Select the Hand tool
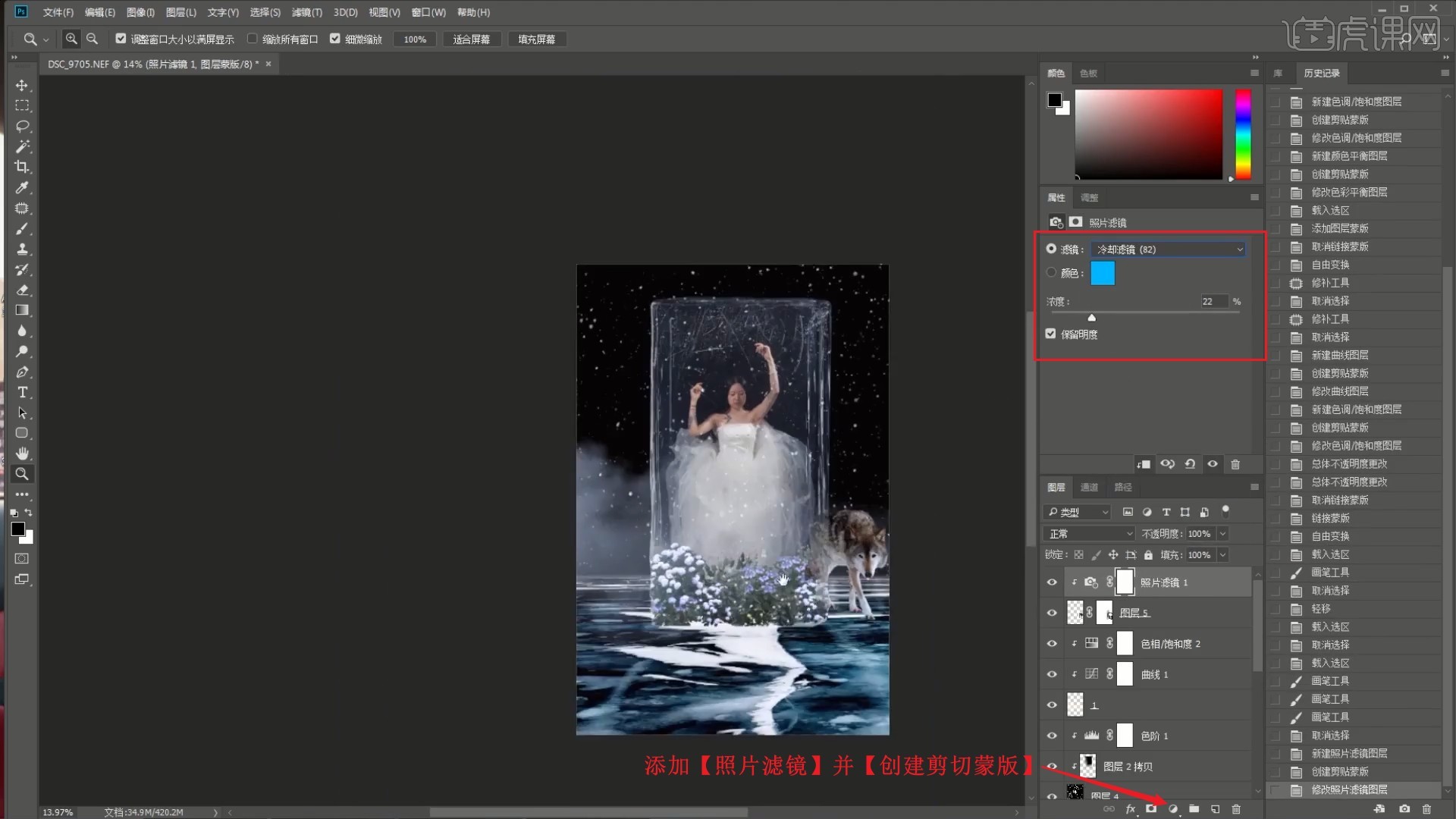 (22, 453)
